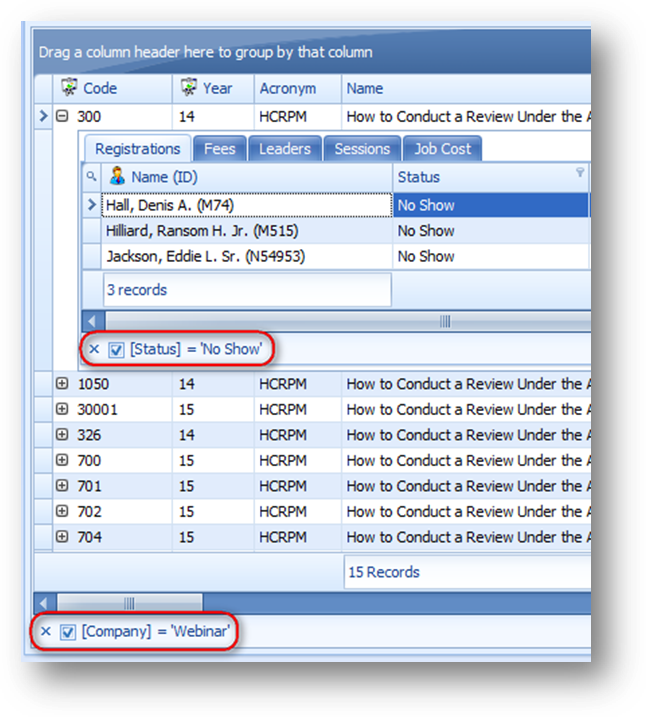This screenshot has width=646, height=717.
Task: Click the group-by panel drag hint
Action: pyautogui.click(x=205, y=52)
